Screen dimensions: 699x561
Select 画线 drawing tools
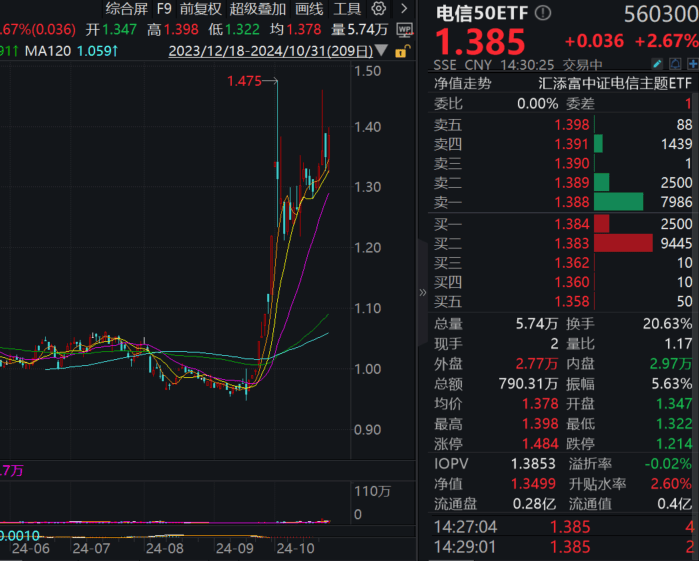(x=309, y=8)
